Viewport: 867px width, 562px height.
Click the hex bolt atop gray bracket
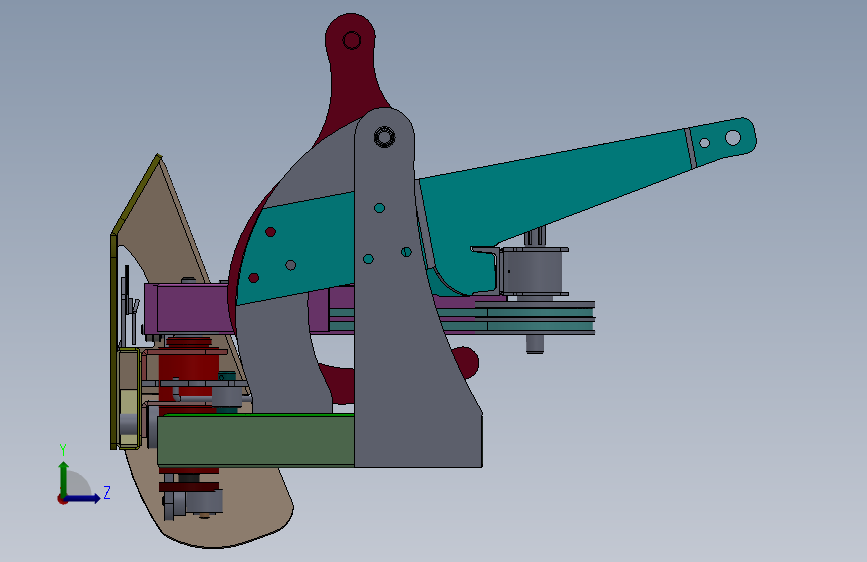click(384, 137)
